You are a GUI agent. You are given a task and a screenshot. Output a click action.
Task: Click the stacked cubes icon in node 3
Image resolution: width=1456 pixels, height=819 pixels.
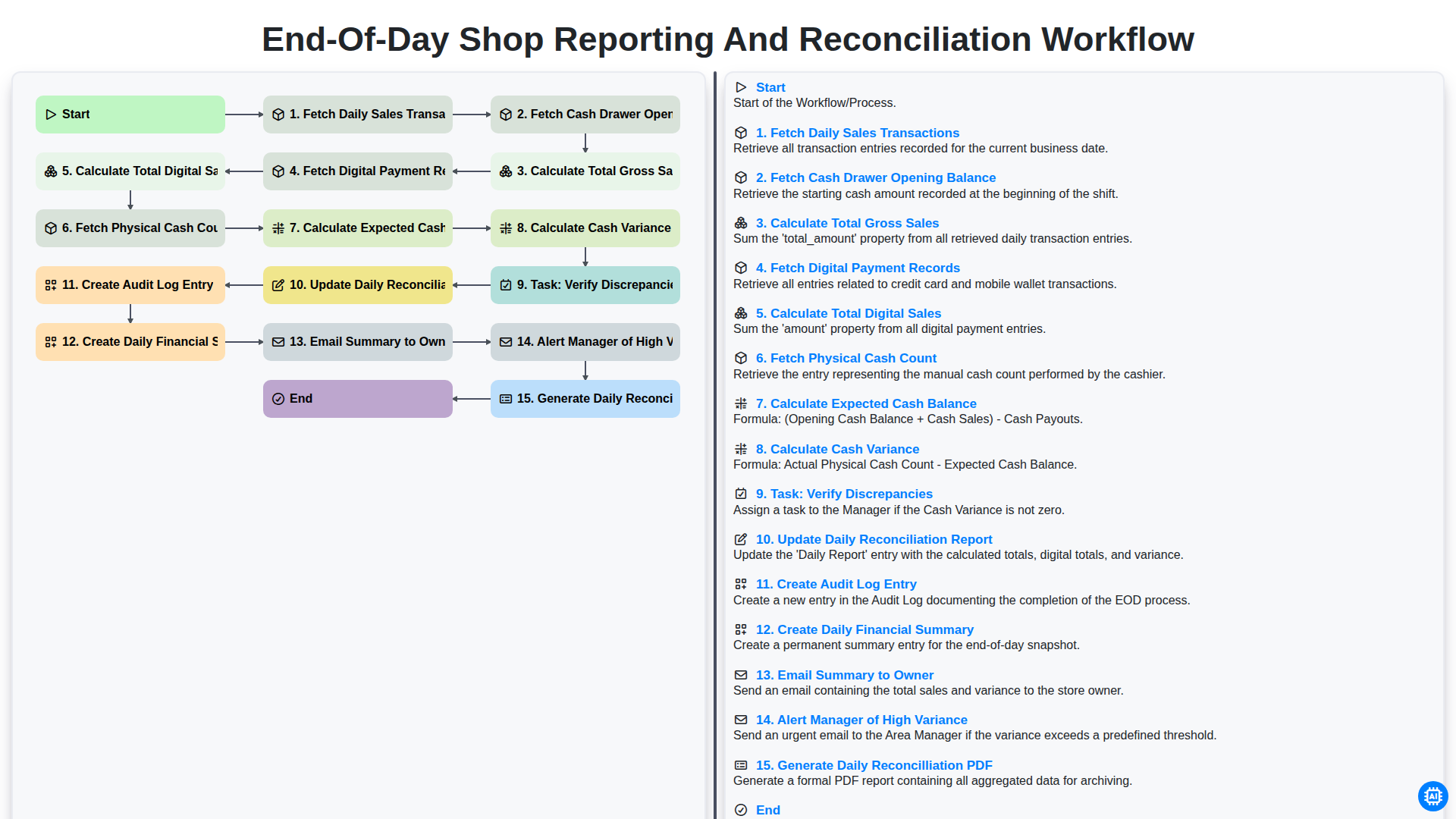pyautogui.click(x=506, y=171)
